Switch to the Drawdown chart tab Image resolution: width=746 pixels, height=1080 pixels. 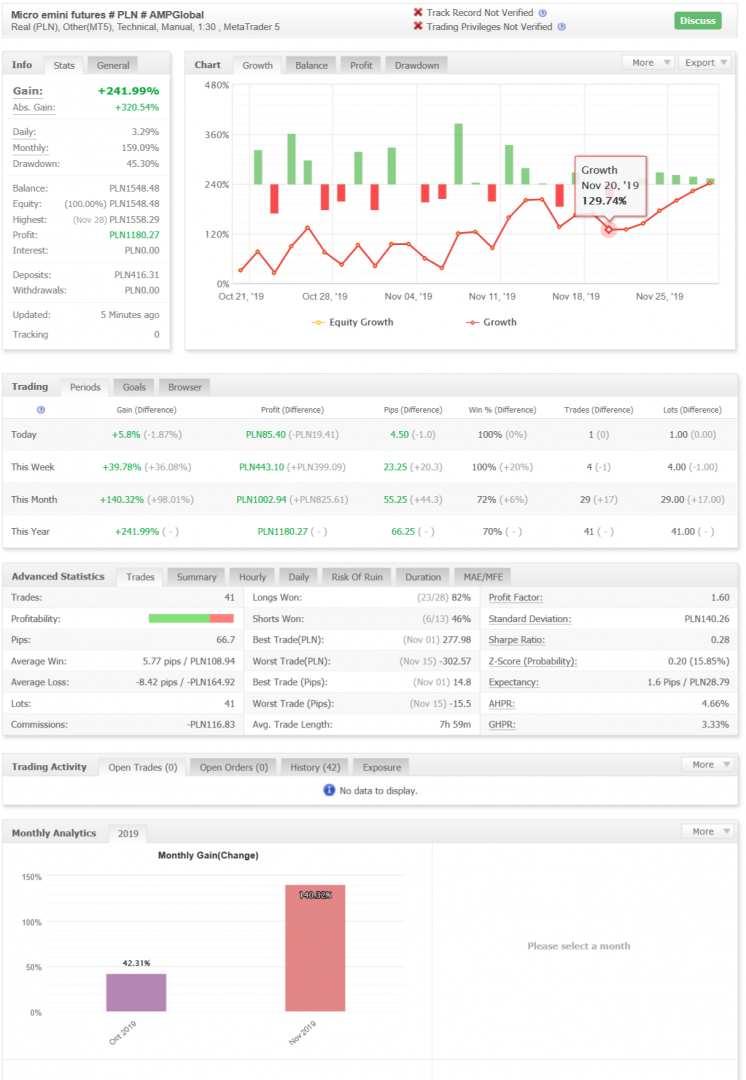point(416,65)
